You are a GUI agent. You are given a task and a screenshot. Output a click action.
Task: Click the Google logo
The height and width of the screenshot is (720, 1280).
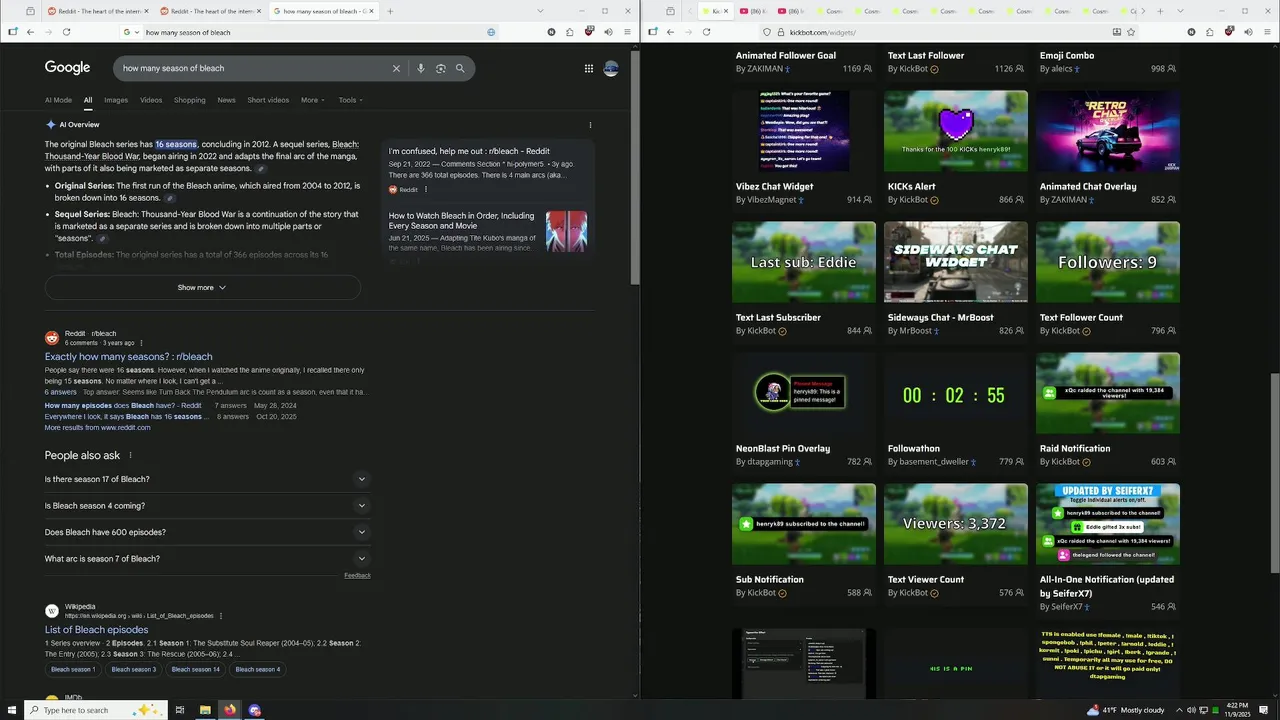(67, 68)
